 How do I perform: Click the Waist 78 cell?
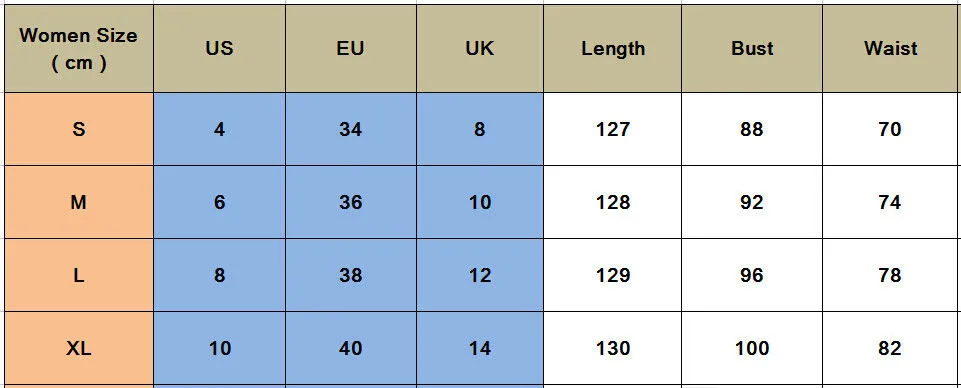point(890,275)
